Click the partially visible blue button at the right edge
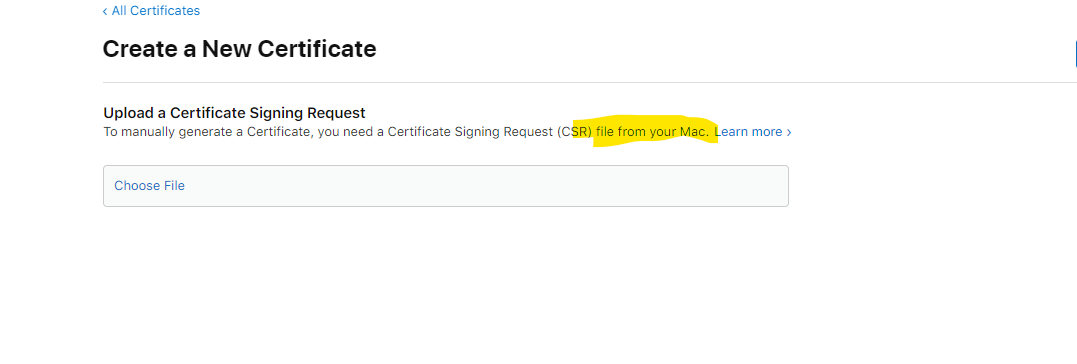Screen dimensions: 1077x364 coord(1075,54)
